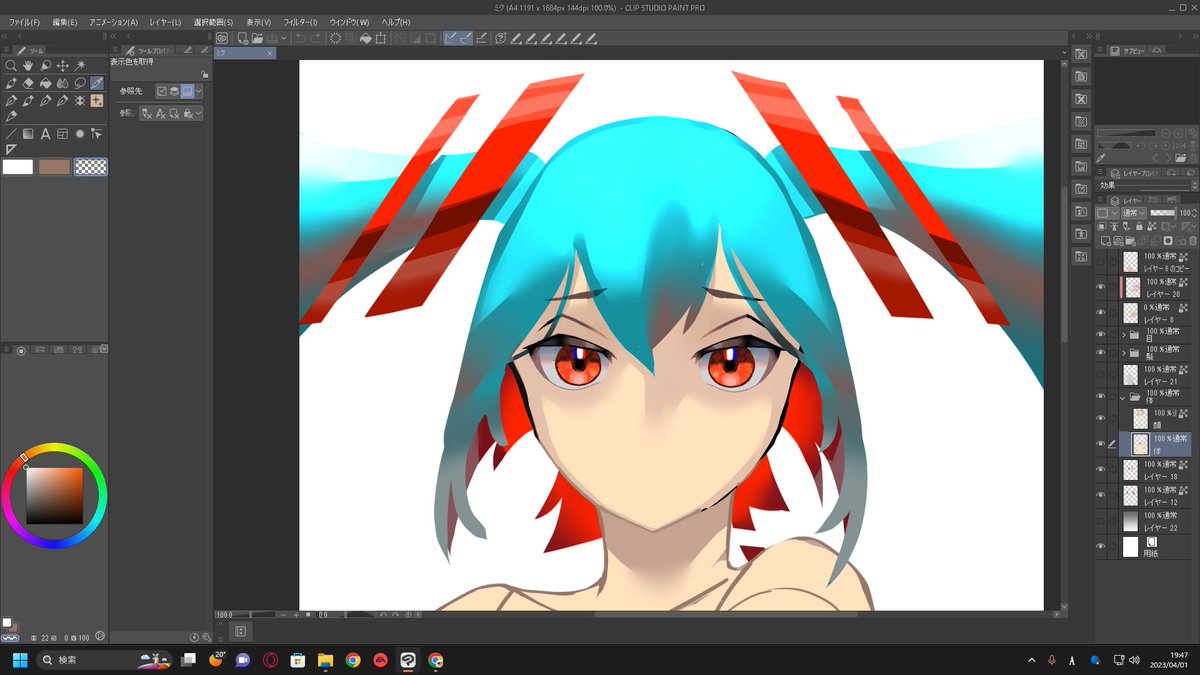The height and width of the screenshot is (675, 1200).
Task: Expand the 髪 layer folder
Action: (1124, 353)
